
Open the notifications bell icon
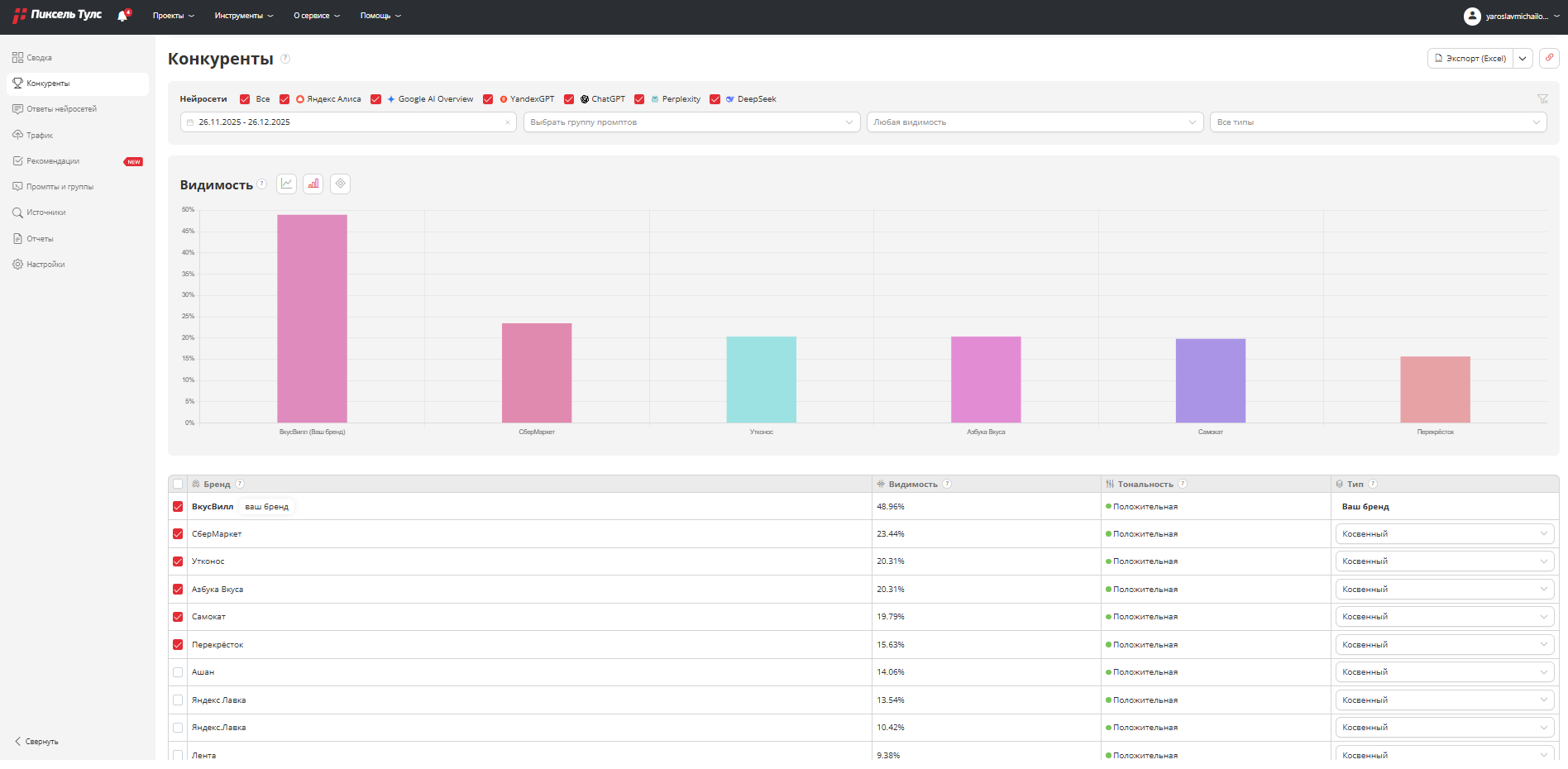tap(122, 16)
